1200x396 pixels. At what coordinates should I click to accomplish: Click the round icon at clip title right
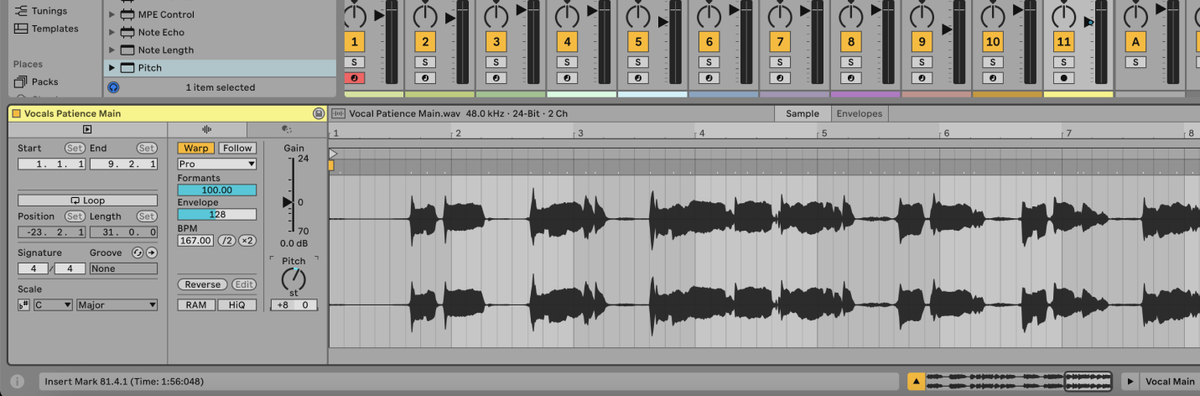[318, 114]
